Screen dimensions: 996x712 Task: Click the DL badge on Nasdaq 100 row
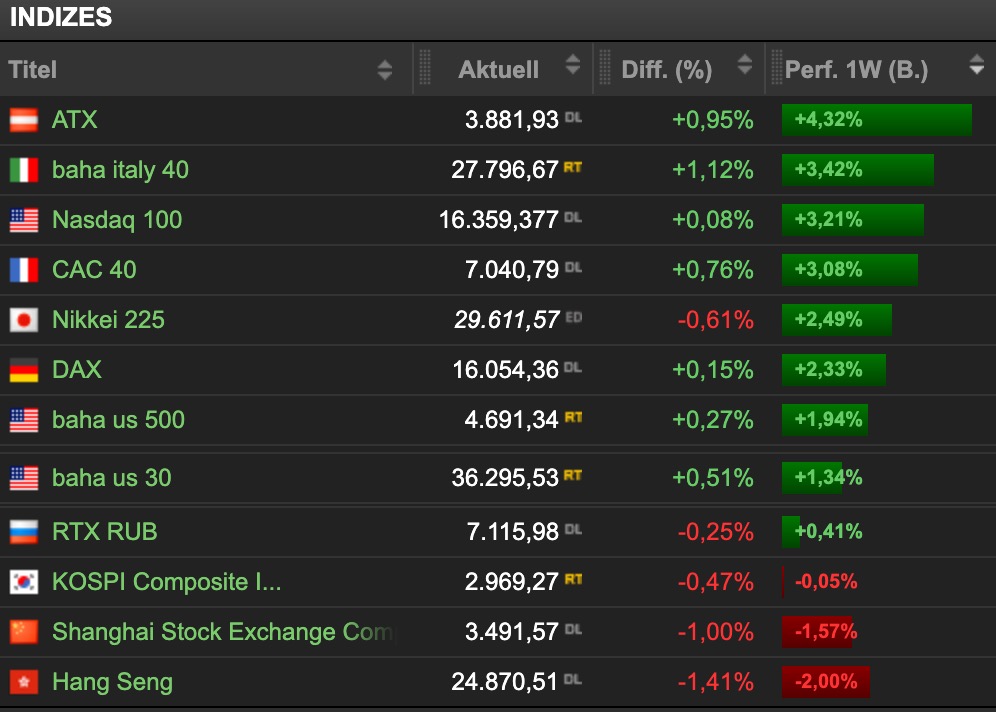pos(572,217)
